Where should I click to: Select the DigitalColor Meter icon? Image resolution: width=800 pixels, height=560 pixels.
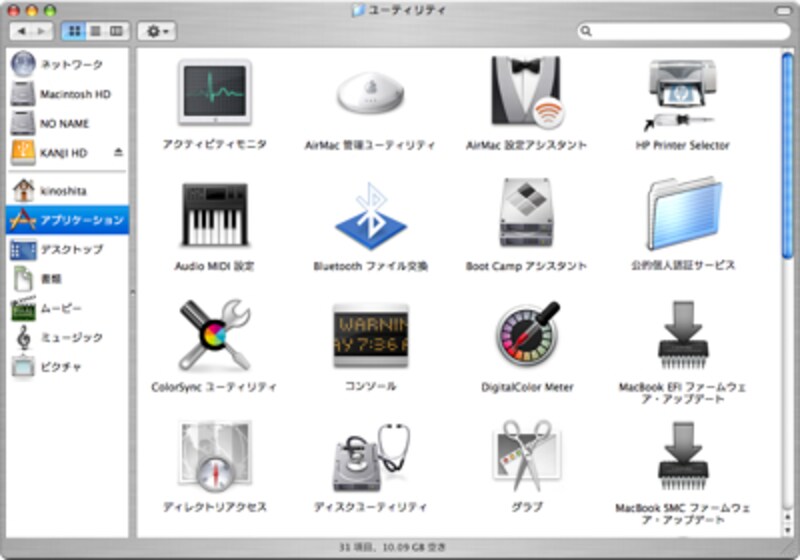(x=527, y=334)
